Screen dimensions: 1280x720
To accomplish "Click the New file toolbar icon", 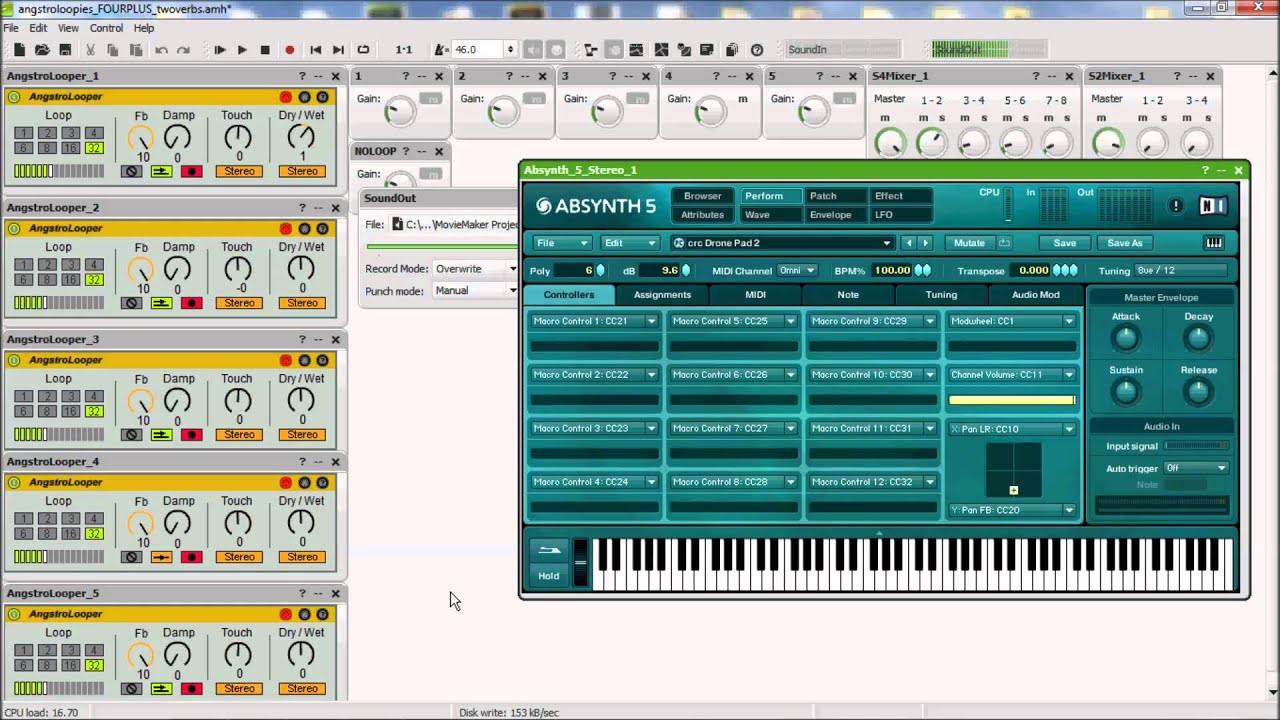I will (x=18, y=50).
